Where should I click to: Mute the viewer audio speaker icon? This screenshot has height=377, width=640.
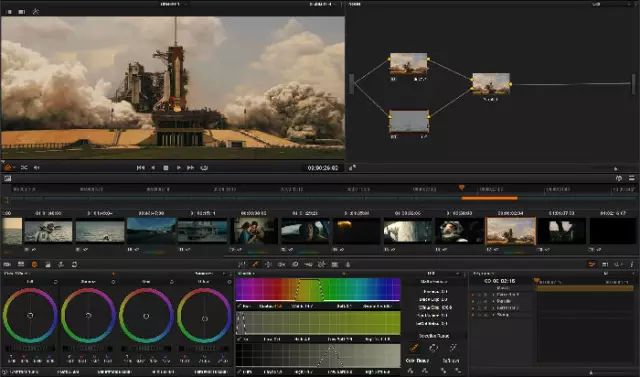coord(36,168)
